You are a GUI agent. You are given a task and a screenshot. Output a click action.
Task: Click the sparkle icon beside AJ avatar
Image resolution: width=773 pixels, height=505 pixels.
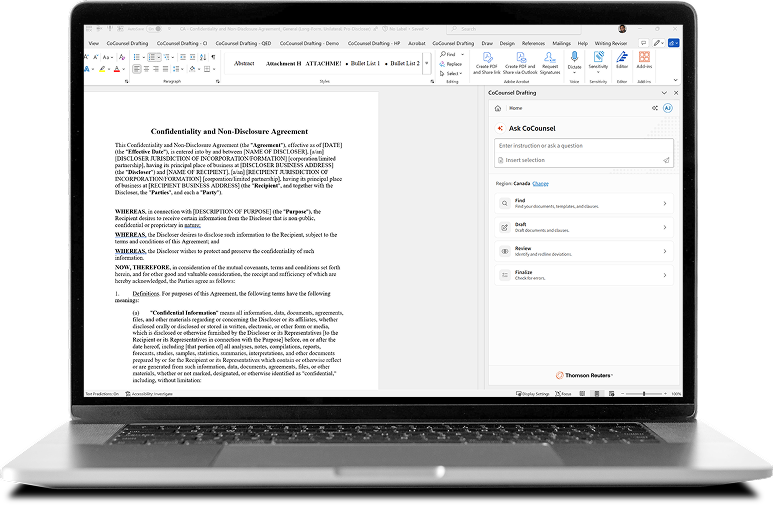pos(655,108)
